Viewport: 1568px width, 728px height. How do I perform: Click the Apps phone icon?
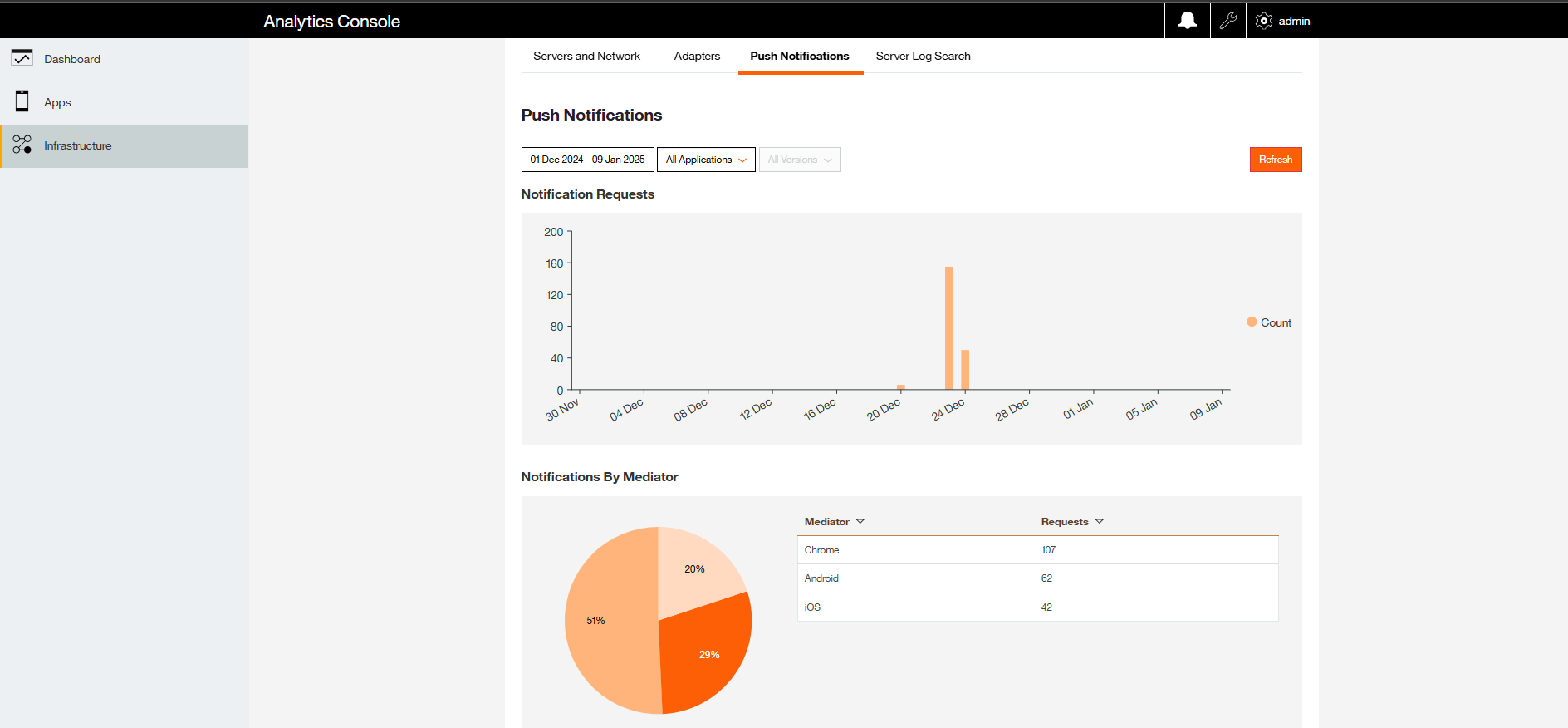pyautogui.click(x=22, y=101)
